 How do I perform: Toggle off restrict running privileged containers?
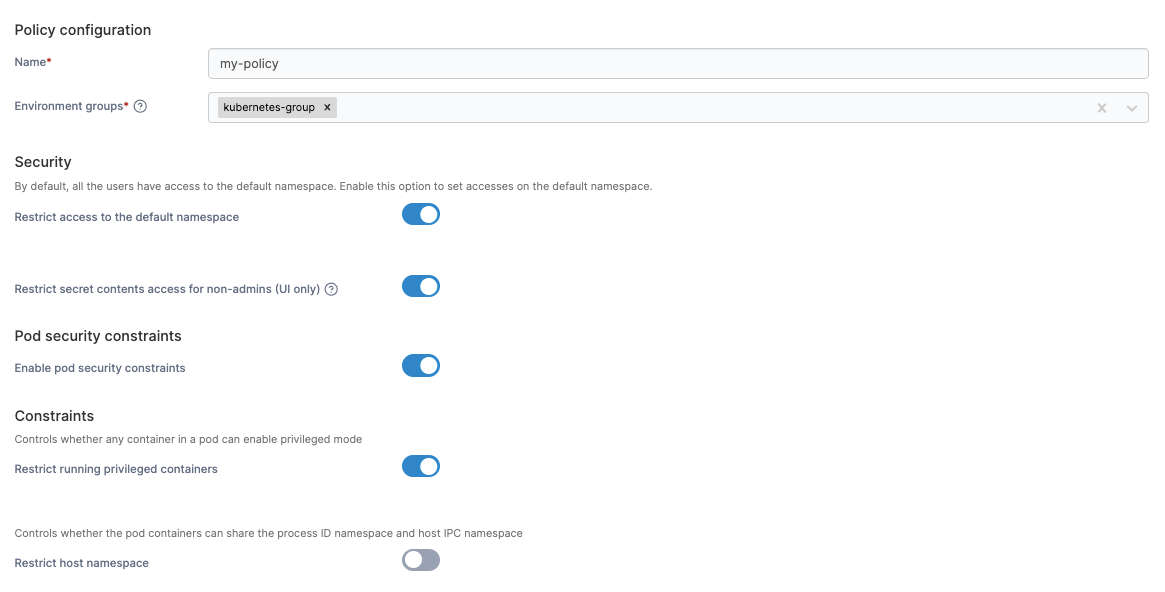tap(421, 467)
